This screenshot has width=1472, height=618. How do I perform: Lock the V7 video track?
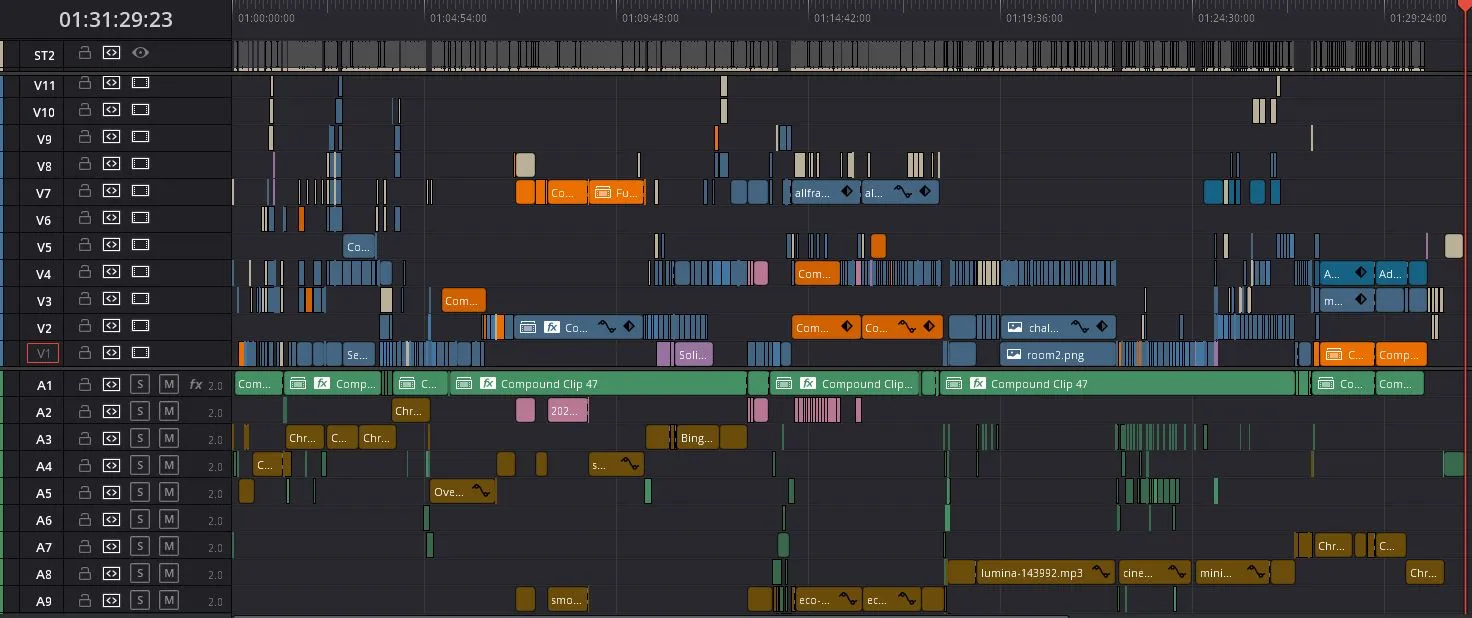click(x=85, y=190)
